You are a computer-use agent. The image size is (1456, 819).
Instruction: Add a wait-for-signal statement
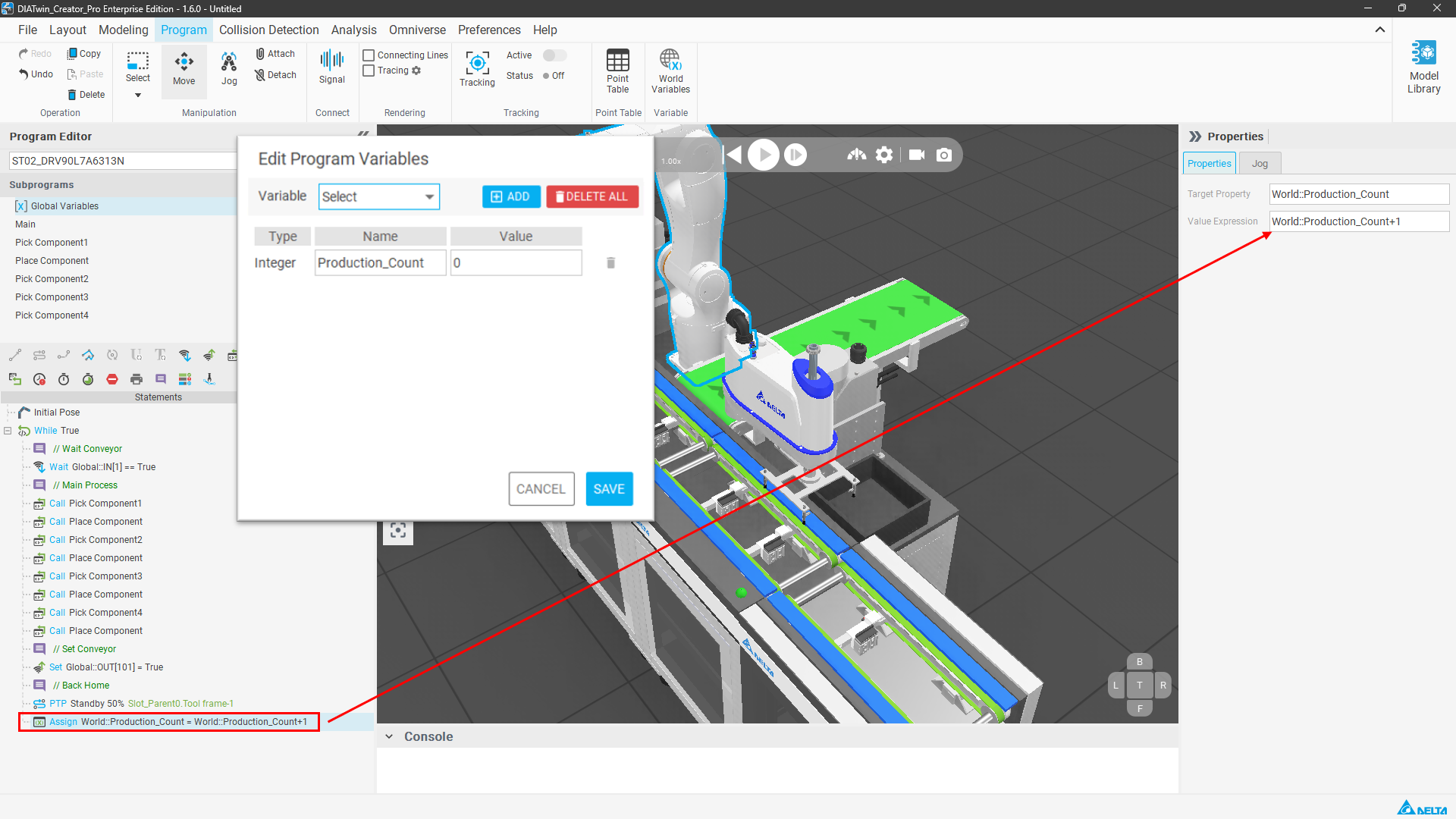coord(185,355)
